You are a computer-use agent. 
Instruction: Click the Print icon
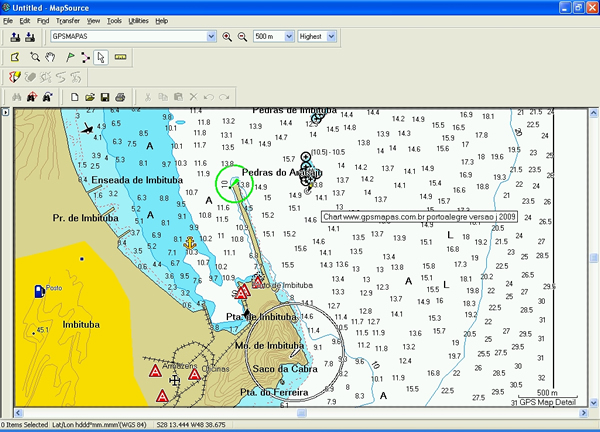click(x=120, y=97)
